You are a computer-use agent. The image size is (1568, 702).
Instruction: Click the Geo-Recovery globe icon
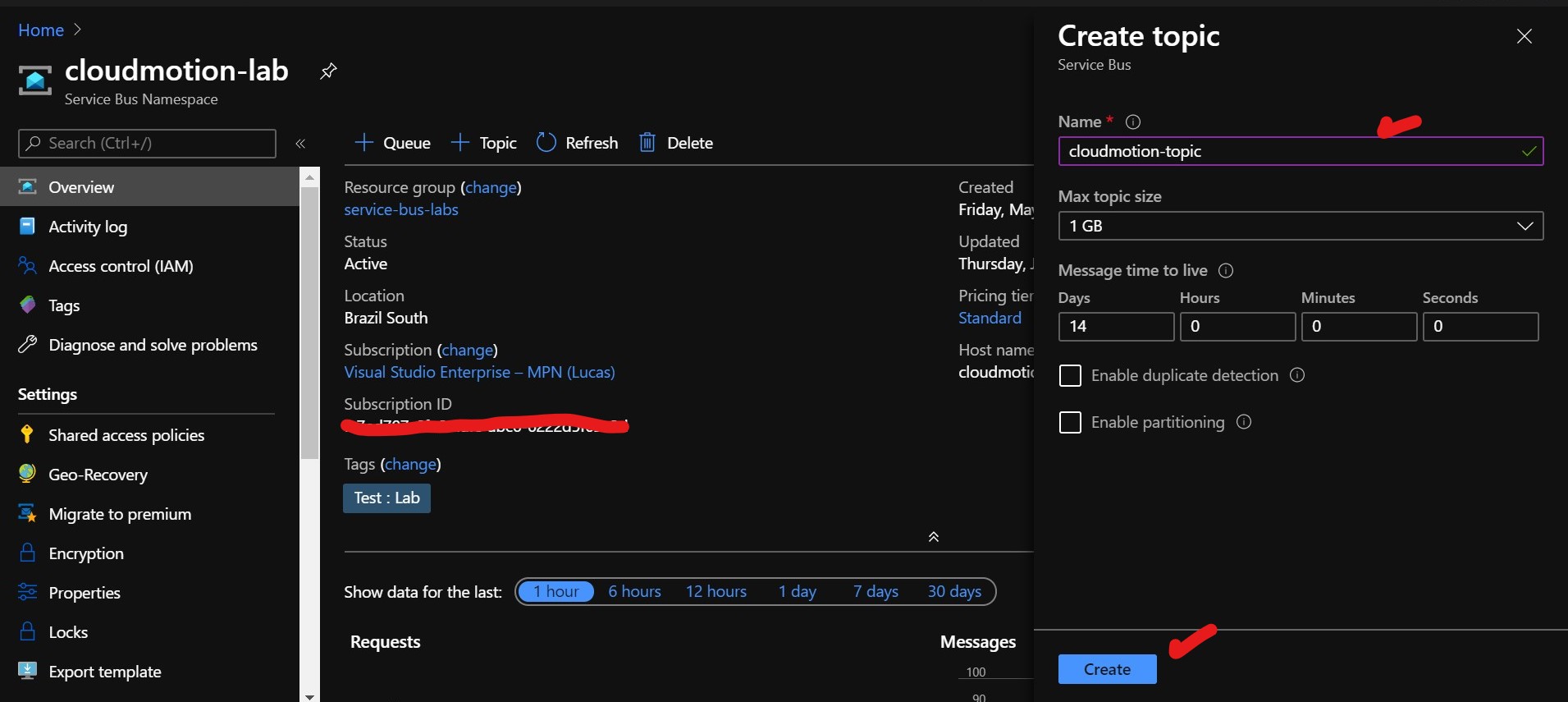click(27, 474)
